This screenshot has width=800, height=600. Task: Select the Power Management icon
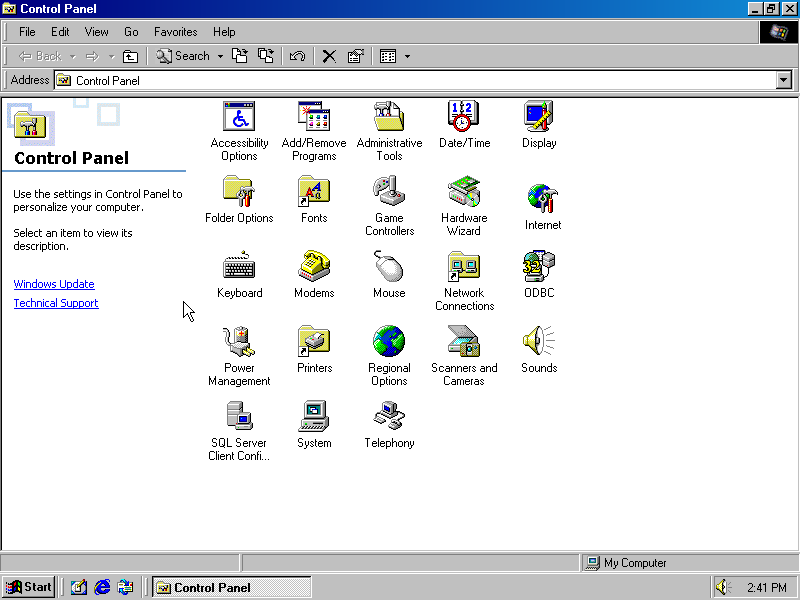[x=239, y=342]
